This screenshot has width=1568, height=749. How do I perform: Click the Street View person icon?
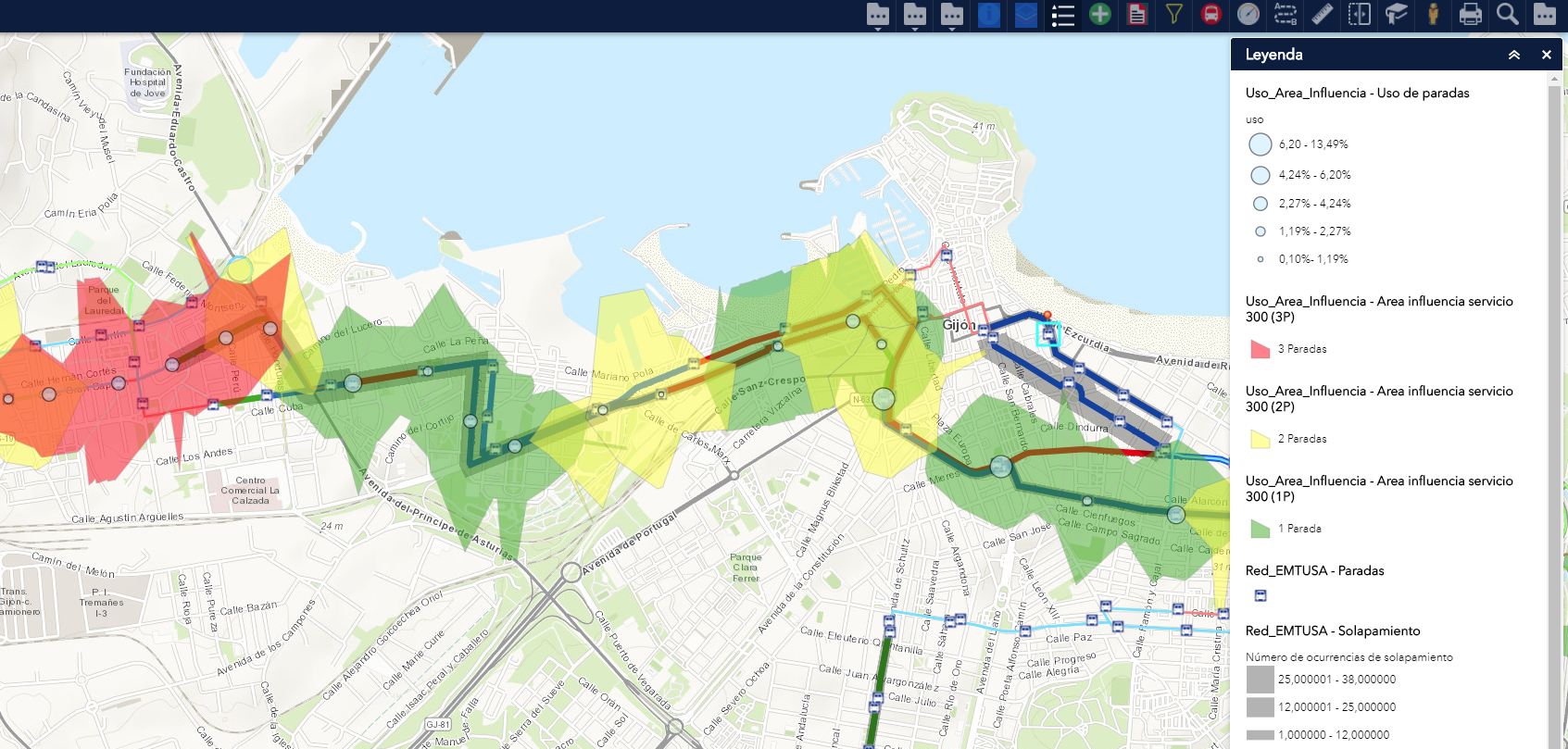tap(1434, 15)
